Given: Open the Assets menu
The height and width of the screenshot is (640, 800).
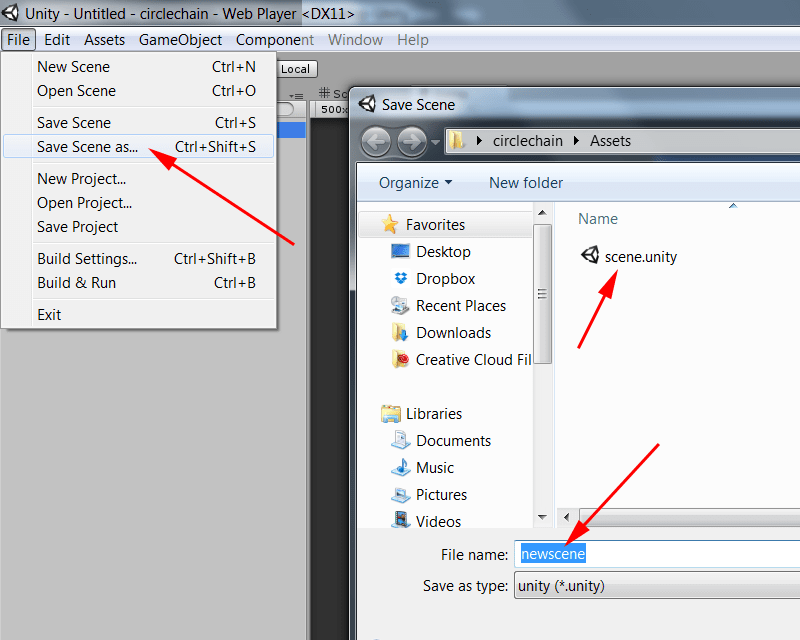Looking at the screenshot, I should (104, 40).
